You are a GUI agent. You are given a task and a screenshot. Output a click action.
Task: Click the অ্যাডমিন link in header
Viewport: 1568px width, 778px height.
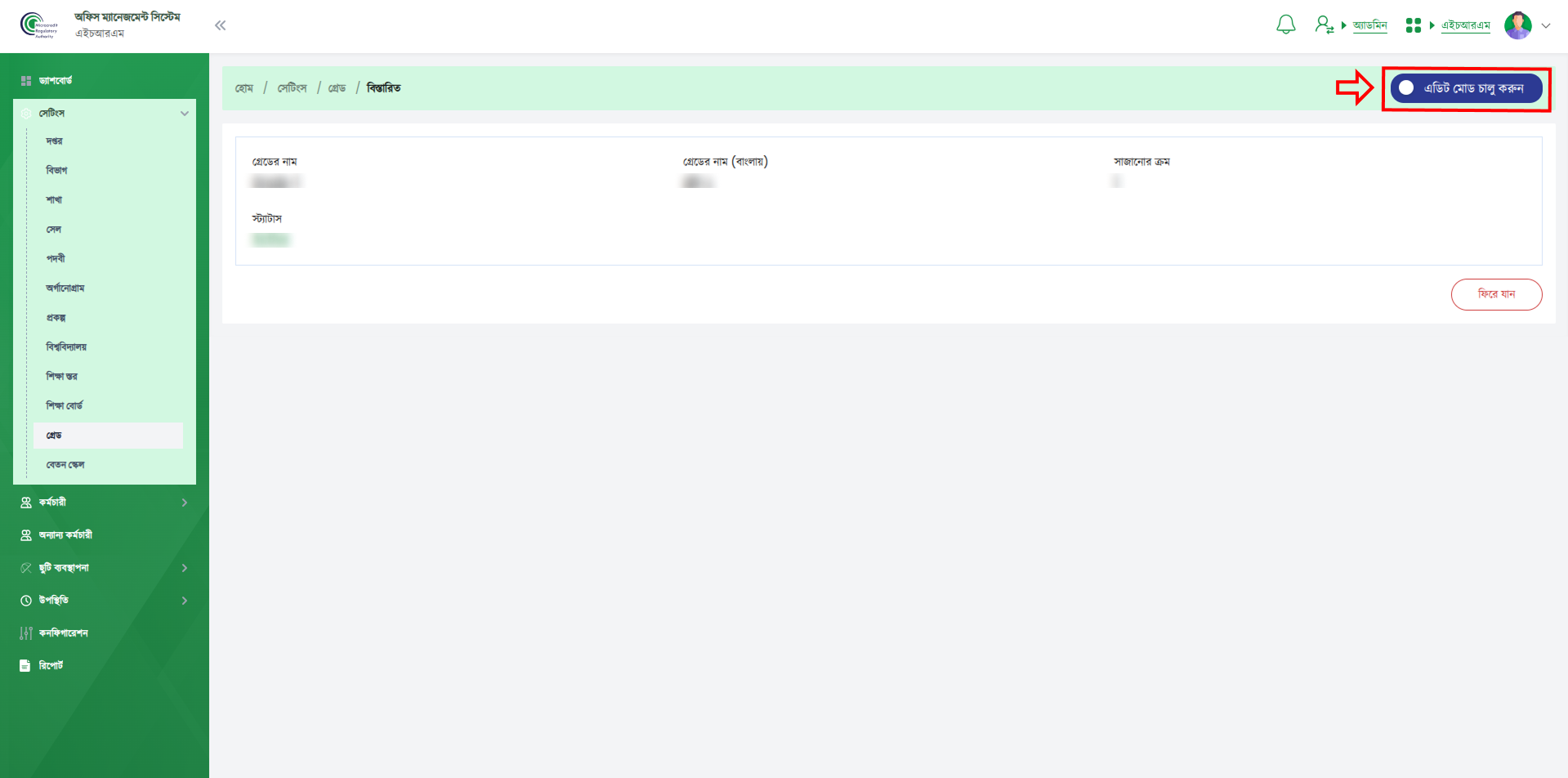[x=1369, y=25]
